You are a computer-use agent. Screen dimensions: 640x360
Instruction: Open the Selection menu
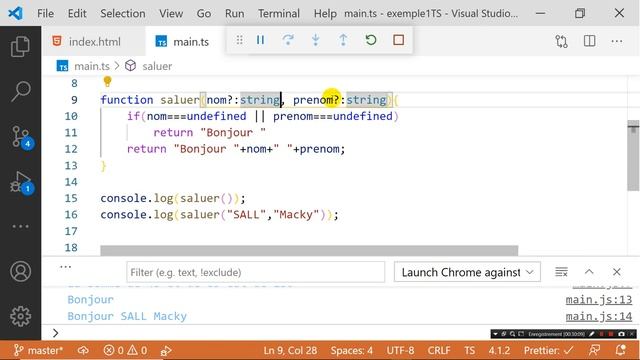(x=123, y=13)
